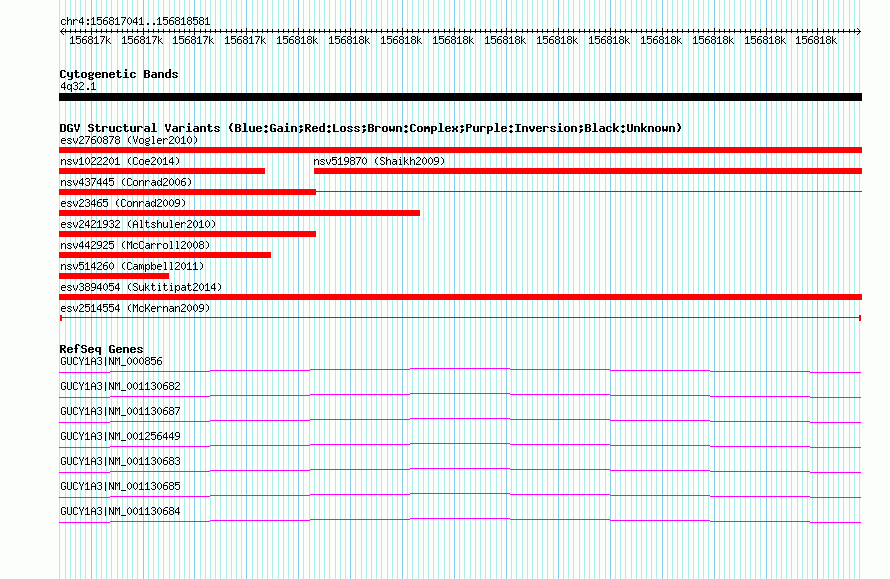Click the magenta gene line for NM_000856
Screen dimensions: 890x579
pyautogui.click(x=460, y=369)
